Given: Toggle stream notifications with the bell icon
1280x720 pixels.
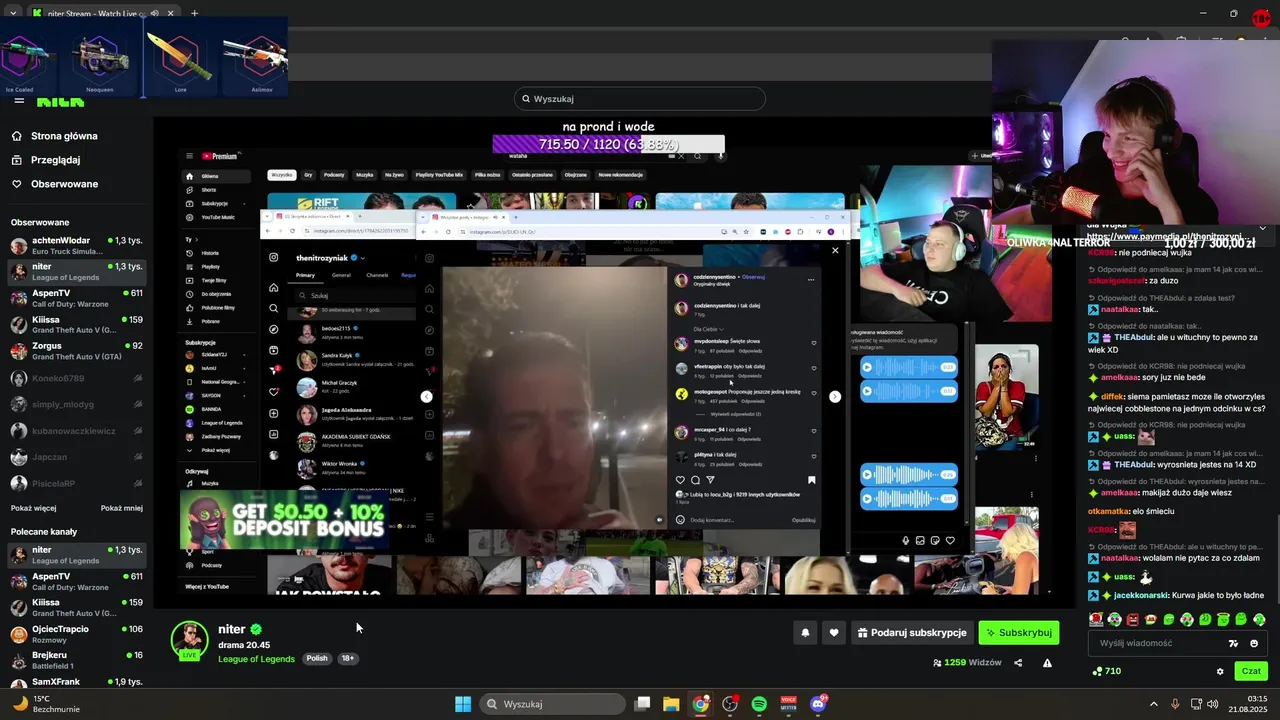Looking at the screenshot, I should pos(805,633).
